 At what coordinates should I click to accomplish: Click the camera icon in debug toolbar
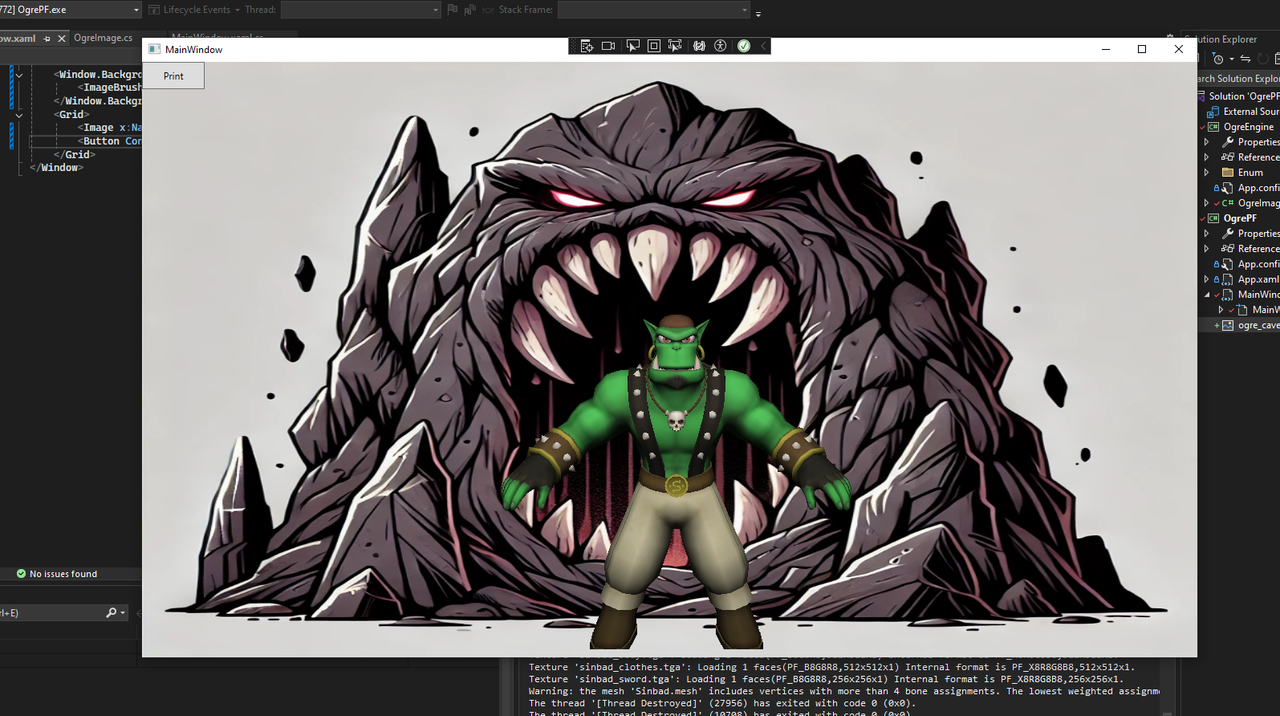click(609, 46)
